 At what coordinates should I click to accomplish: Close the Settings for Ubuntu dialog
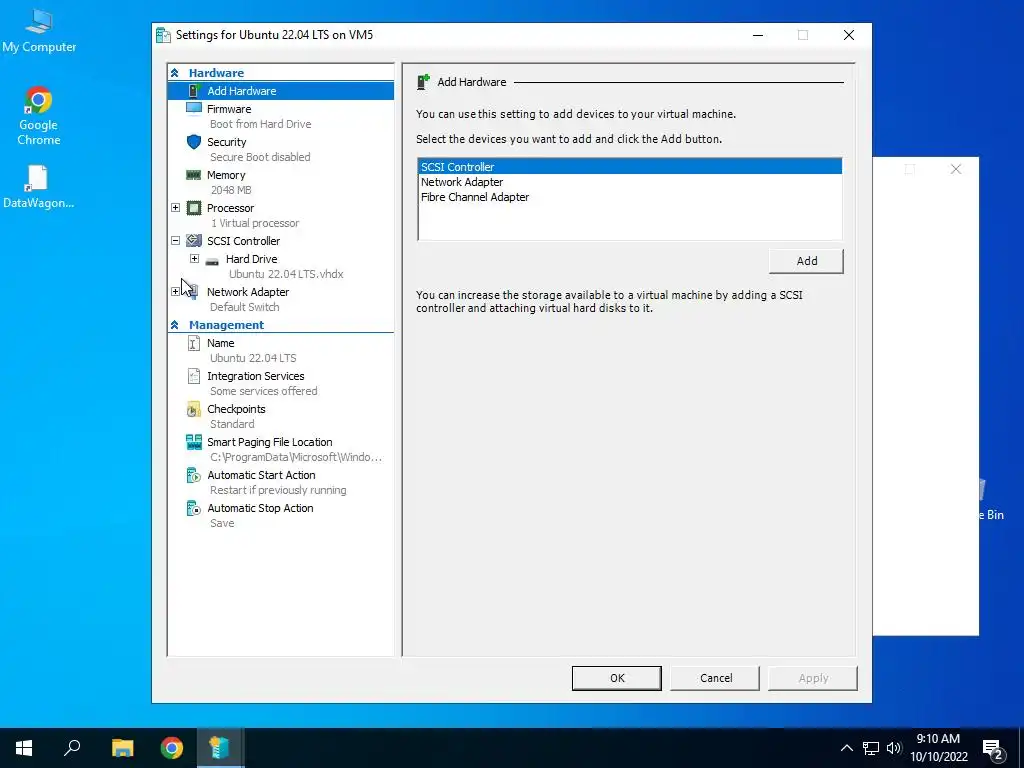[x=848, y=35]
